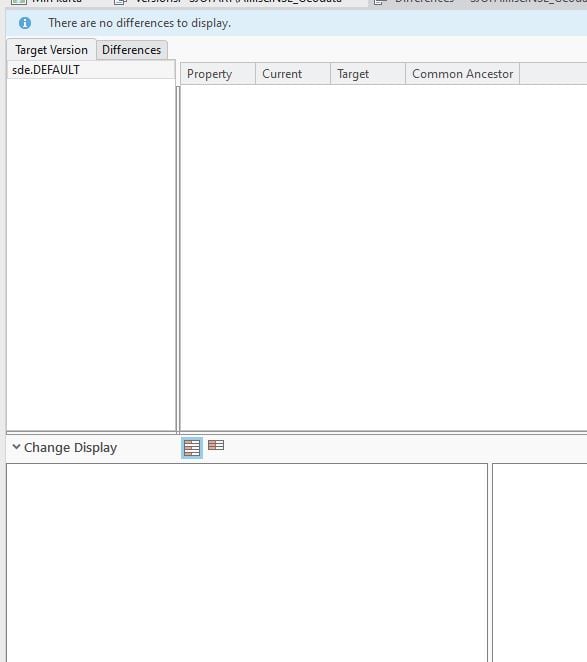
Task: Click the Common Ancestor column header
Action: click(x=463, y=74)
